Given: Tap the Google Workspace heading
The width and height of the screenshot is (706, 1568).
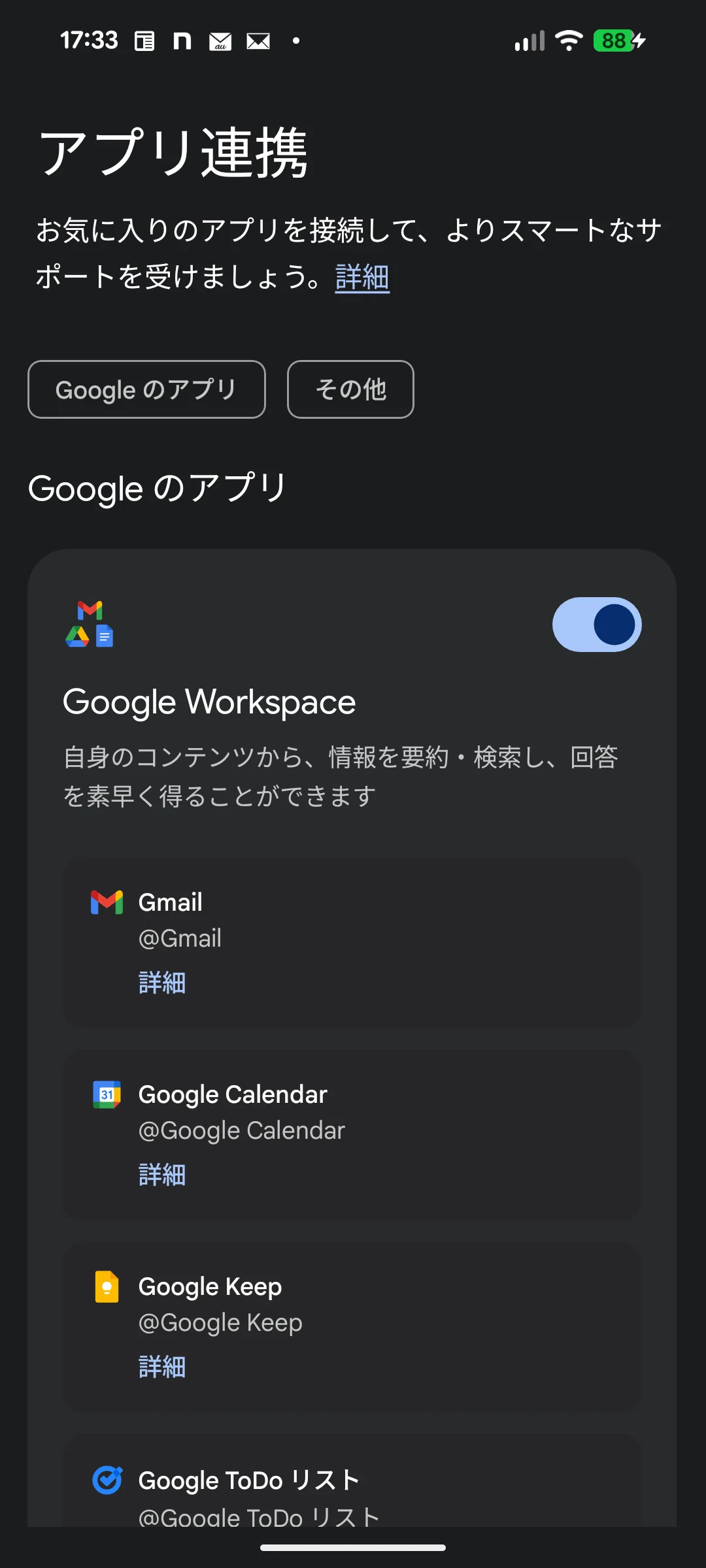Looking at the screenshot, I should 209,702.
